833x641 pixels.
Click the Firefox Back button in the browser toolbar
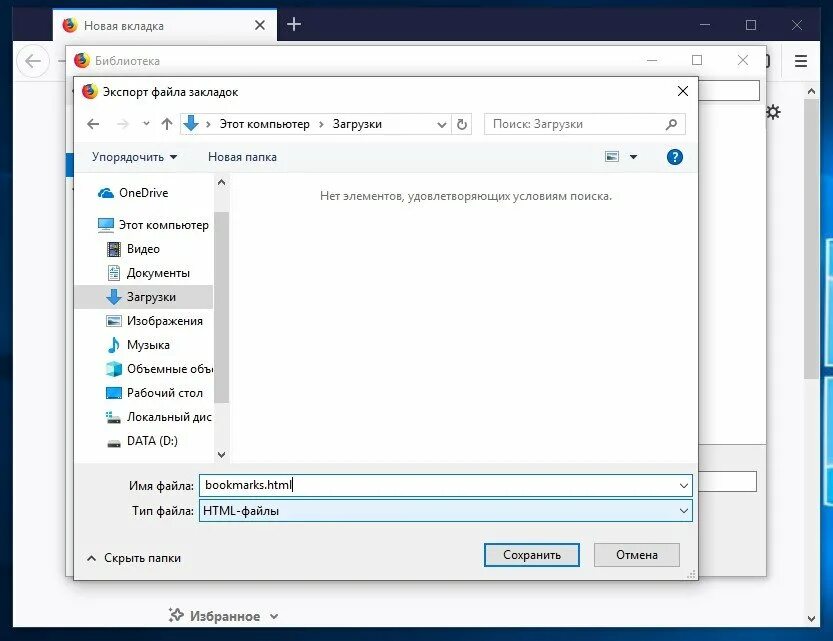click(x=33, y=62)
